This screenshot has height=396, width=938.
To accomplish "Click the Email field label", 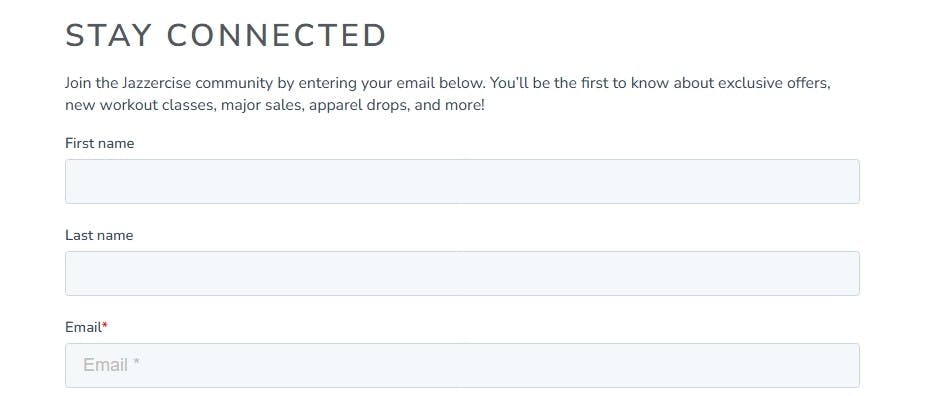I will 83,327.
